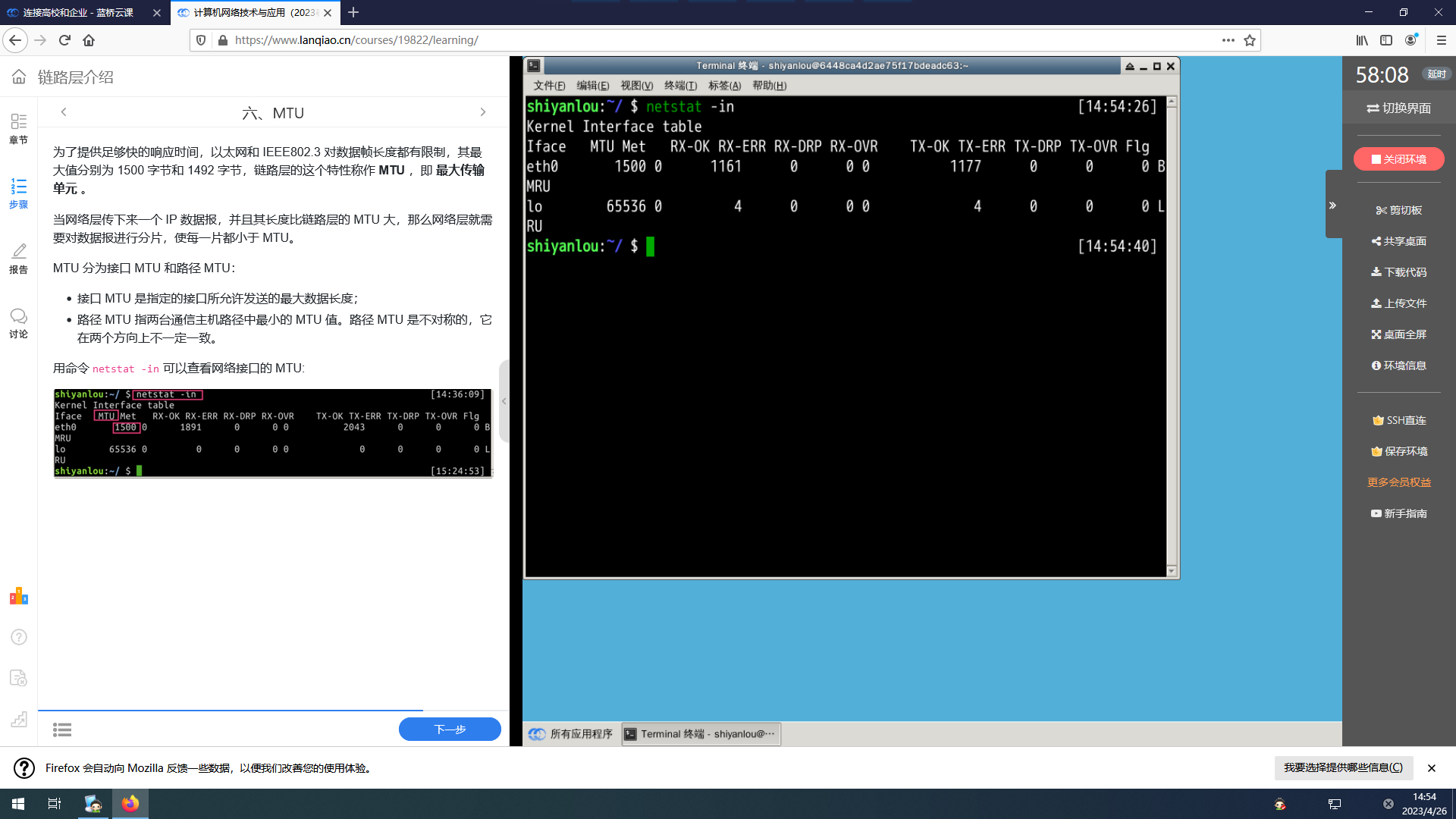Click the red 关闭环境 button
The image size is (1456, 819).
point(1398,159)
